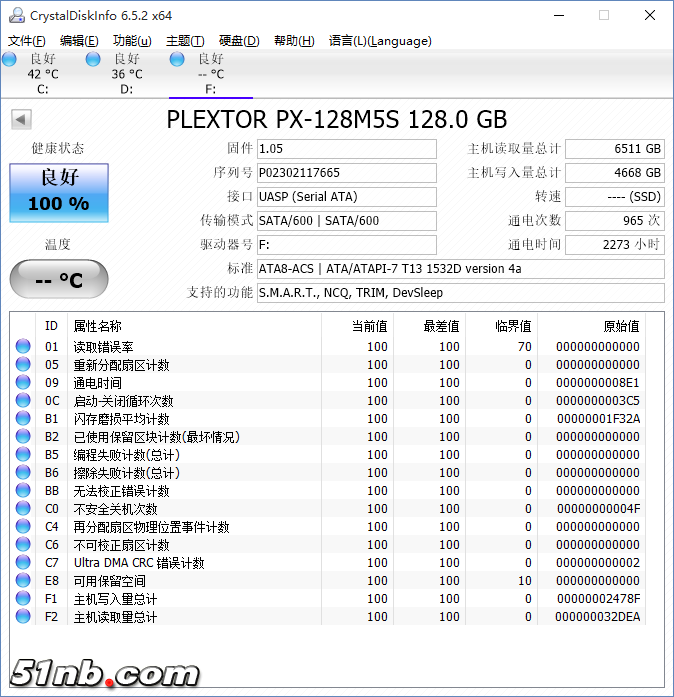Click the CrystalDiskInfo app icon in title bar
This screenshot has width=674, height=697.
(x=16, y=15)
